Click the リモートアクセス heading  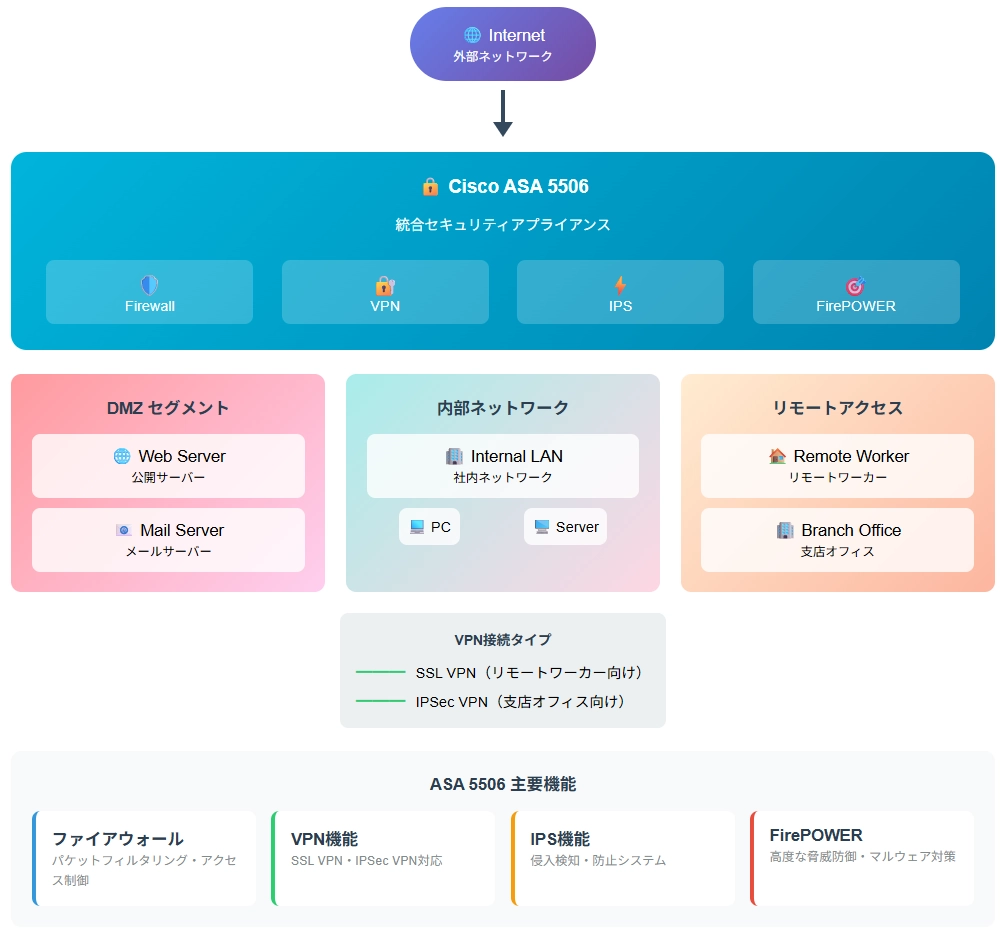[838, 408]
